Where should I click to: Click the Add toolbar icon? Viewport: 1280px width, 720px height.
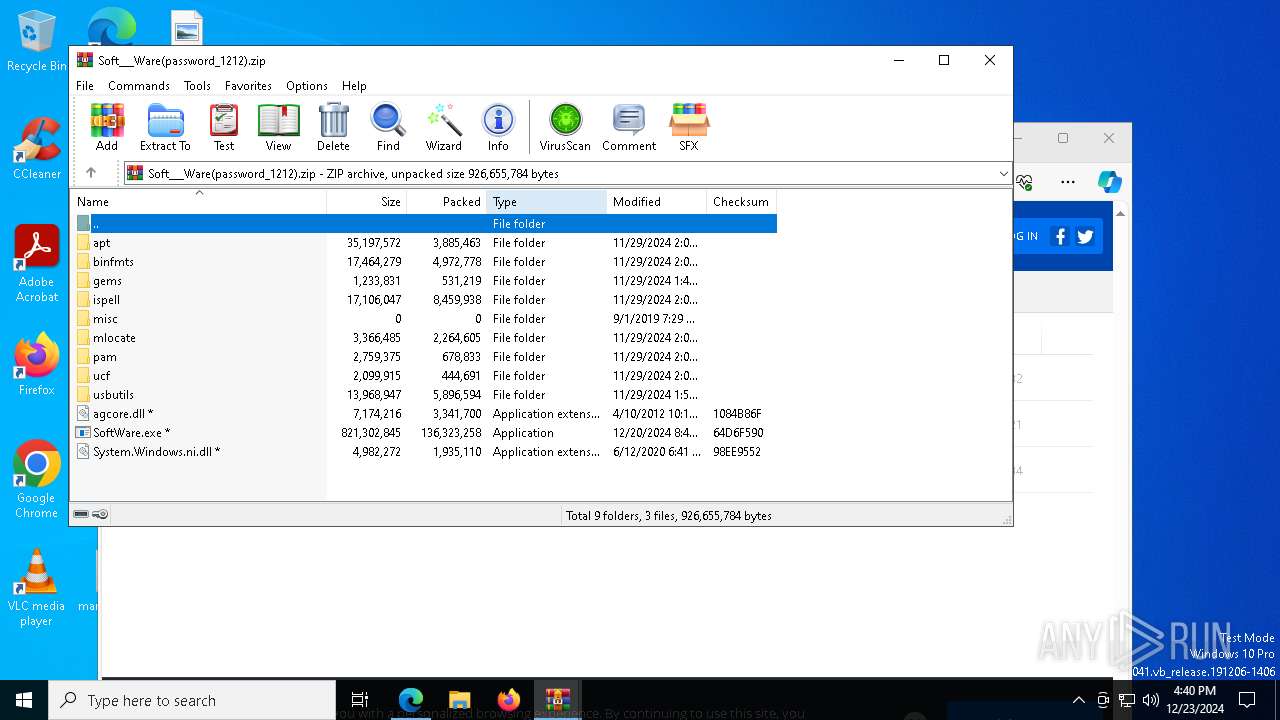point(107,127)
